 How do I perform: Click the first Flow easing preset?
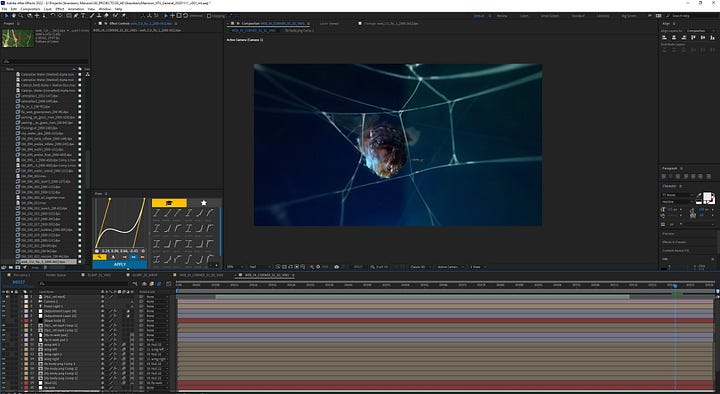click(x=157, y=213)
